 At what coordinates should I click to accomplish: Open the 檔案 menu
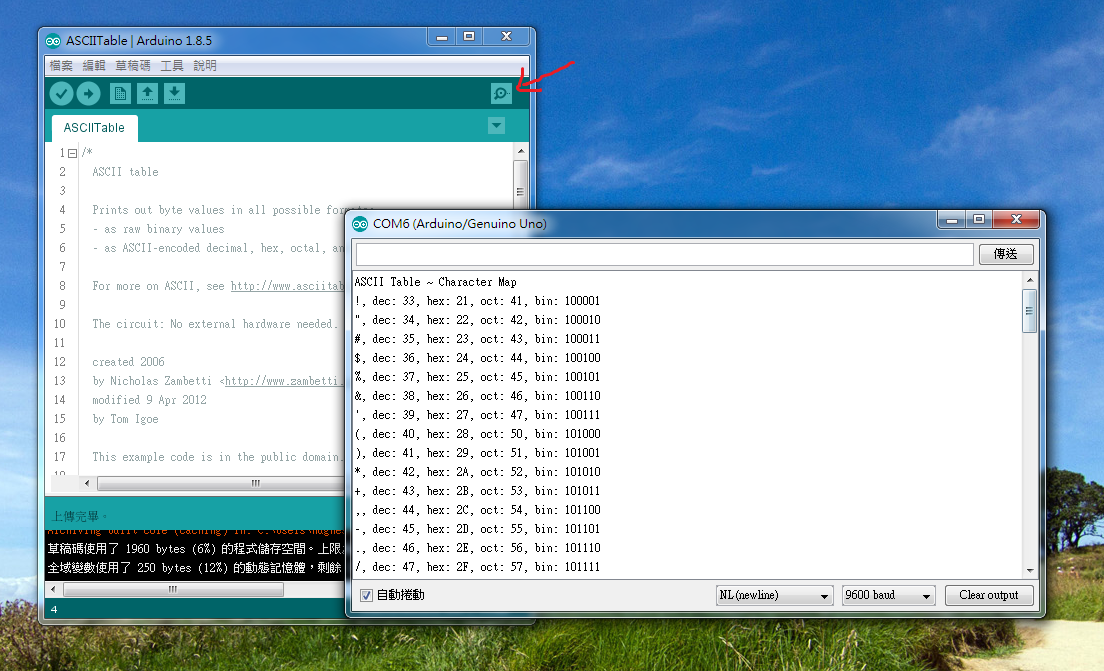(61, 65)
